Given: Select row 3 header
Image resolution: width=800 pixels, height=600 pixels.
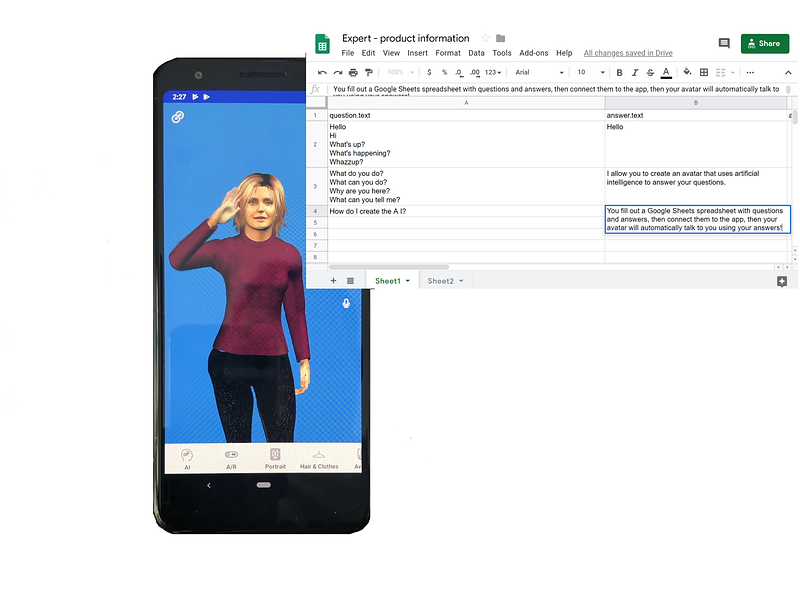Looking at the screenshot, I should pos(316,186).
